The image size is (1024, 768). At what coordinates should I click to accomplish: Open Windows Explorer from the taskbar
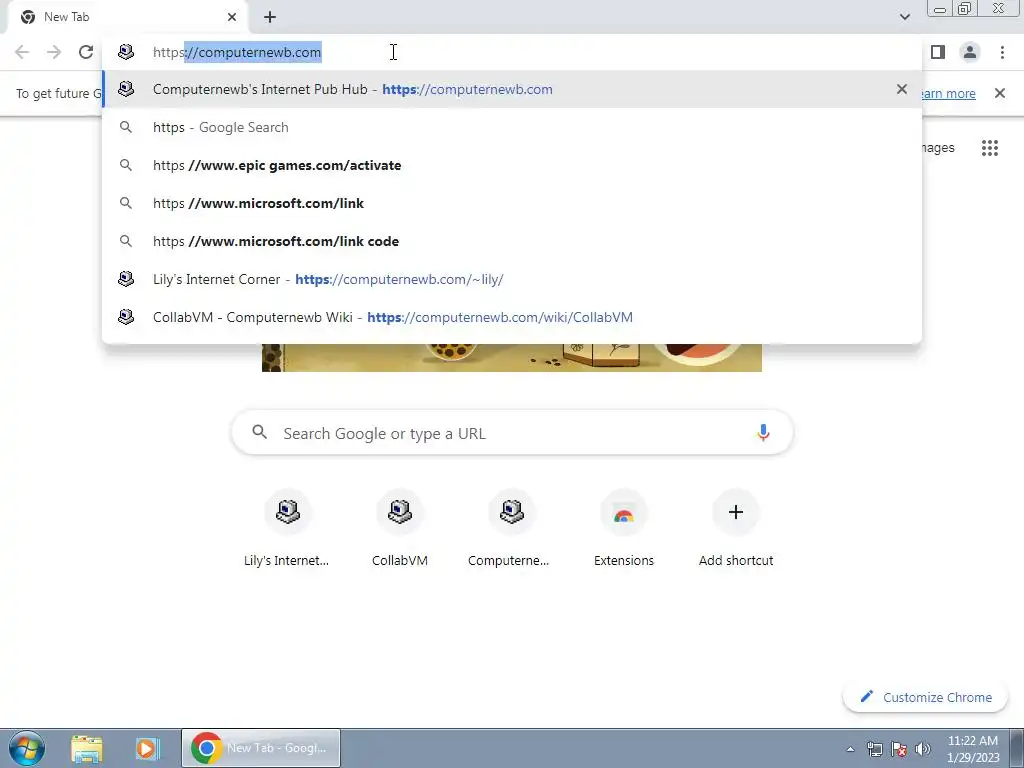[87, 748]
